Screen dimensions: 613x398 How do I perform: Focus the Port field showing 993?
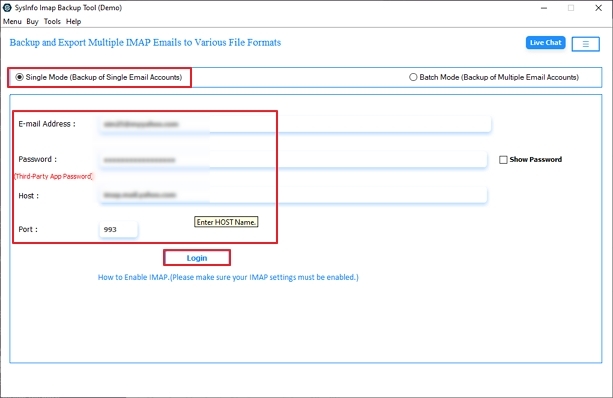point(118,229)
